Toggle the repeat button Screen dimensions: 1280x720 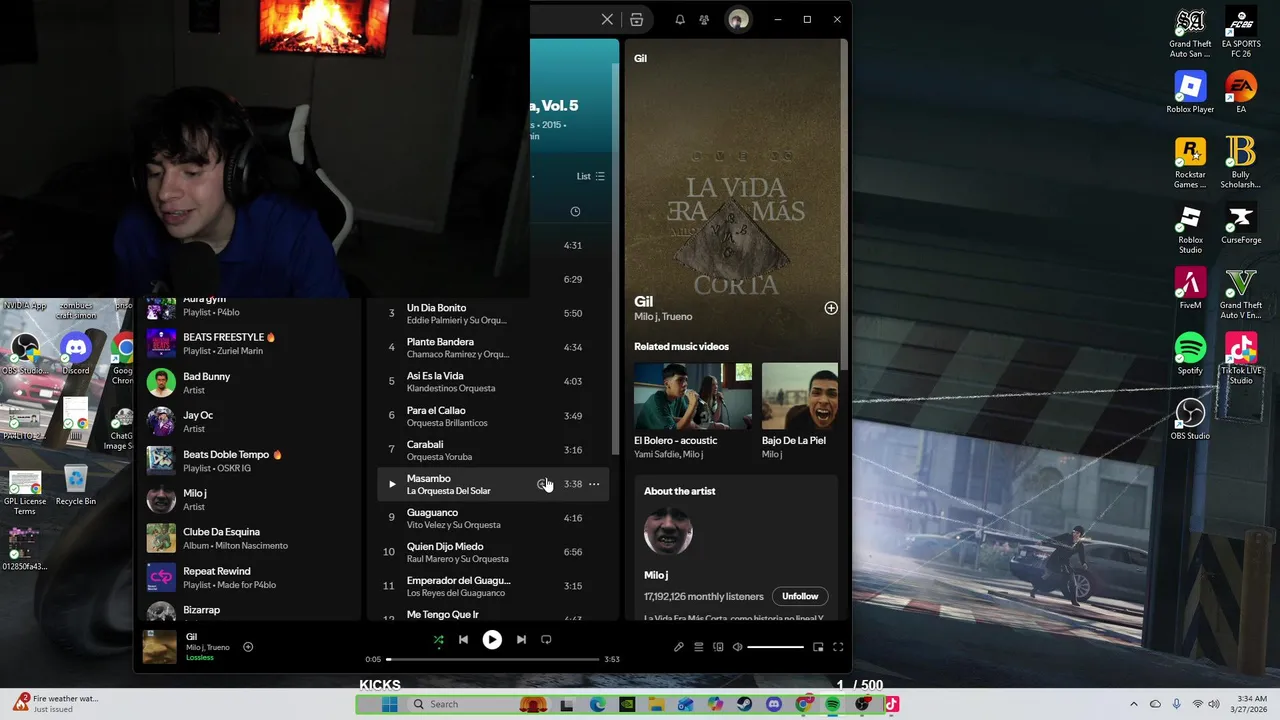[x=546, y=640]
